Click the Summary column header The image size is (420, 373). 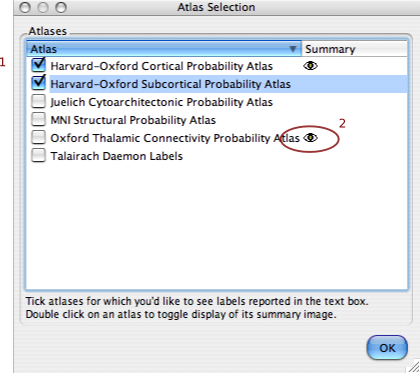354,49
